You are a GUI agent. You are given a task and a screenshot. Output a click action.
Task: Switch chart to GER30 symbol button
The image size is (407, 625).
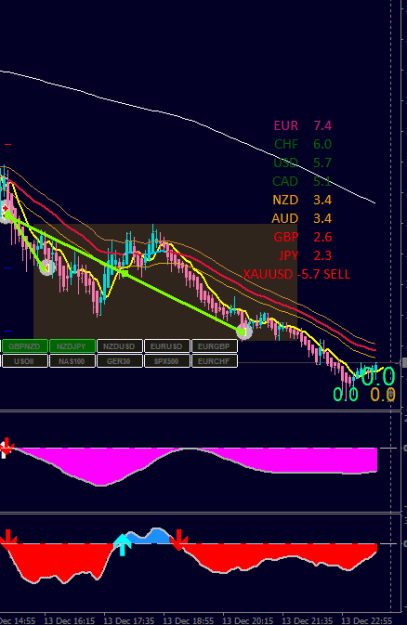120,361
